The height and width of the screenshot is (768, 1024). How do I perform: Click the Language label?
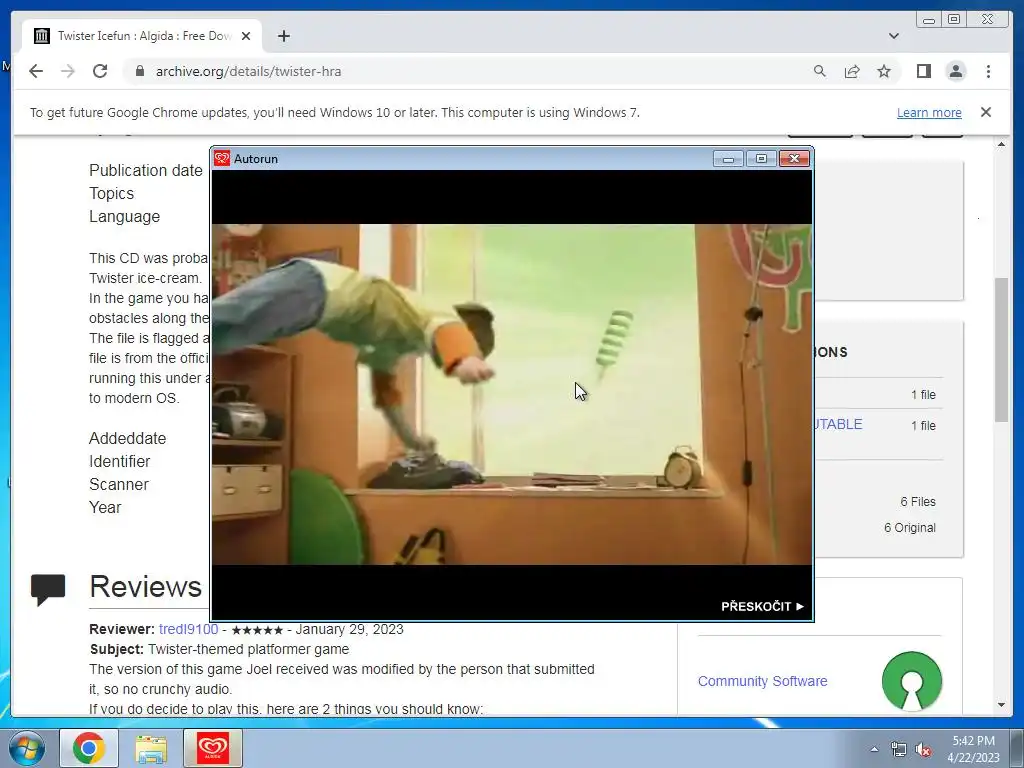124,216
